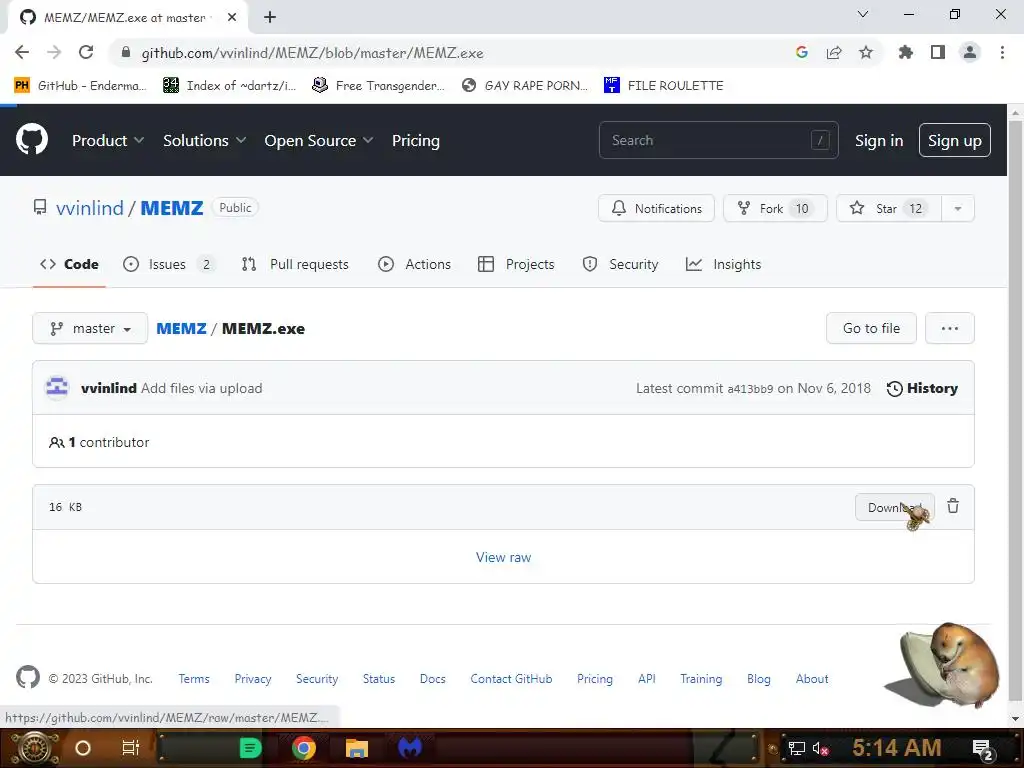Click vvinlind user avatar in commit row
Image resolution: width=1024 pixels, height=768 pixels.
57,388
